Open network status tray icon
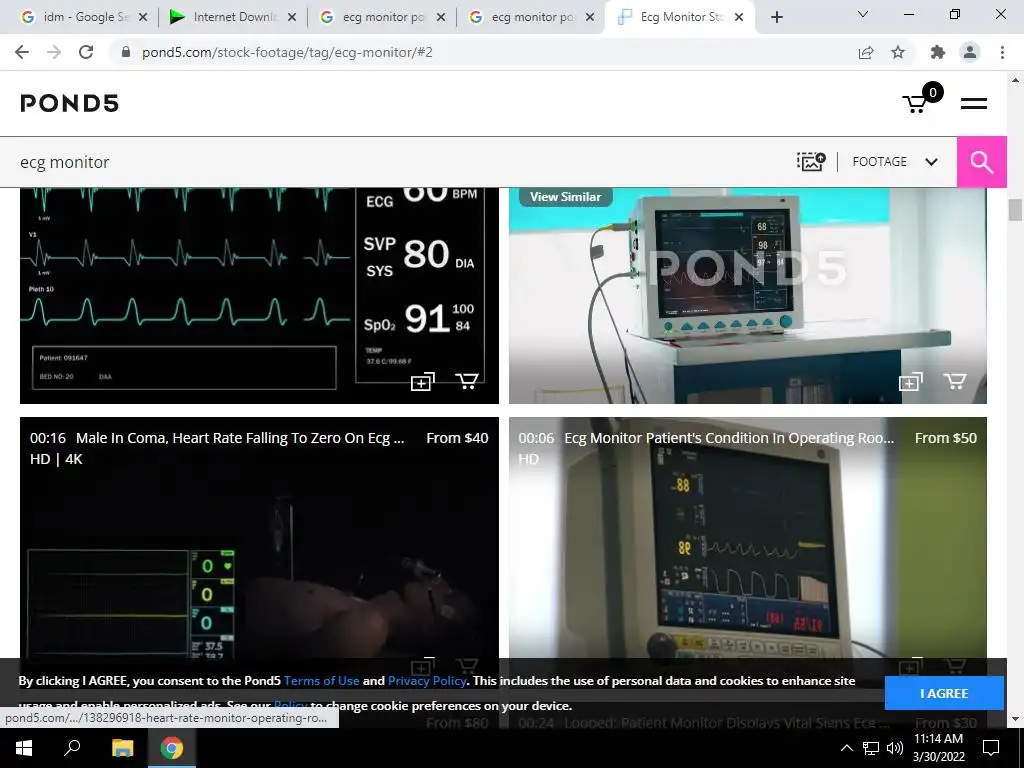 point(871,748)
